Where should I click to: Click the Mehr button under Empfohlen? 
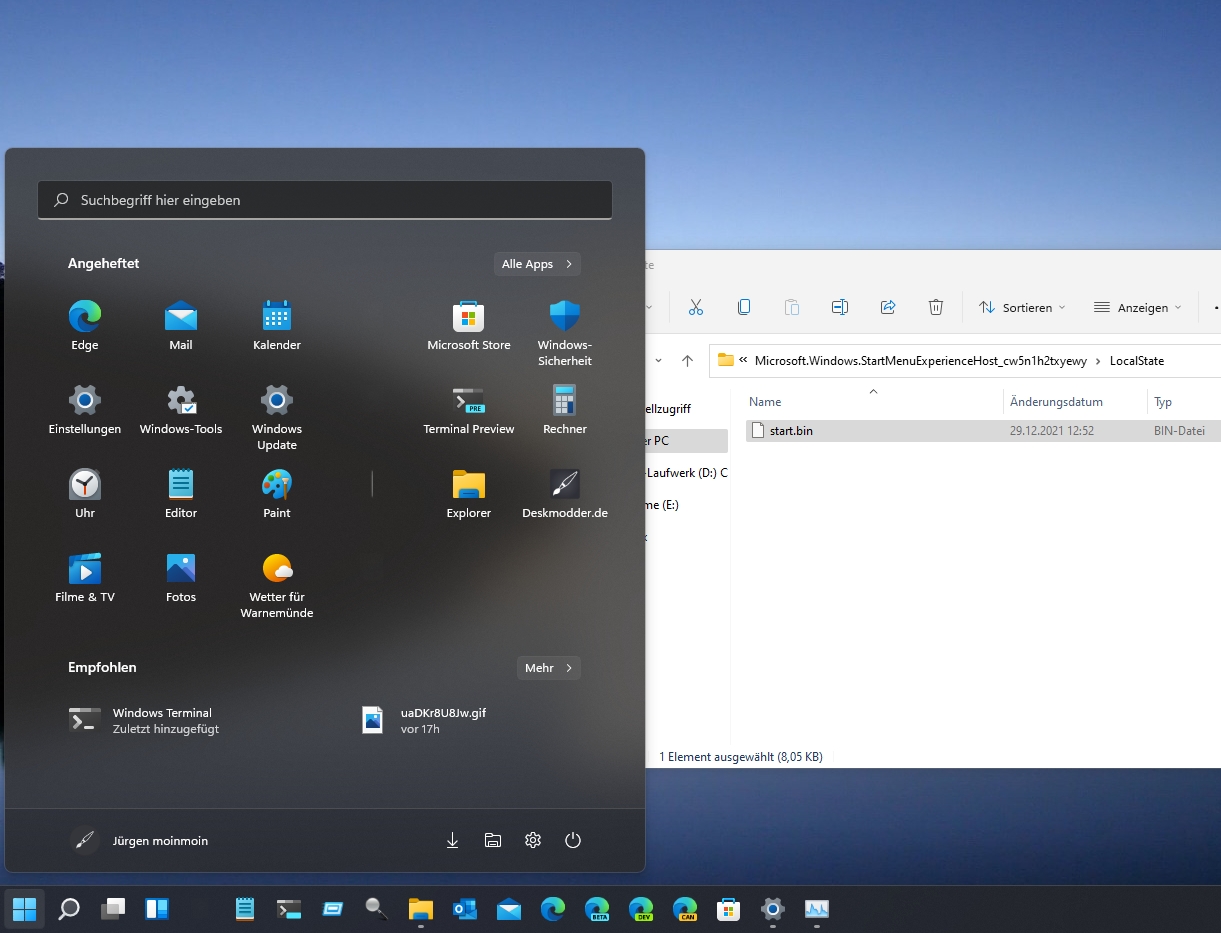[549, 668]
